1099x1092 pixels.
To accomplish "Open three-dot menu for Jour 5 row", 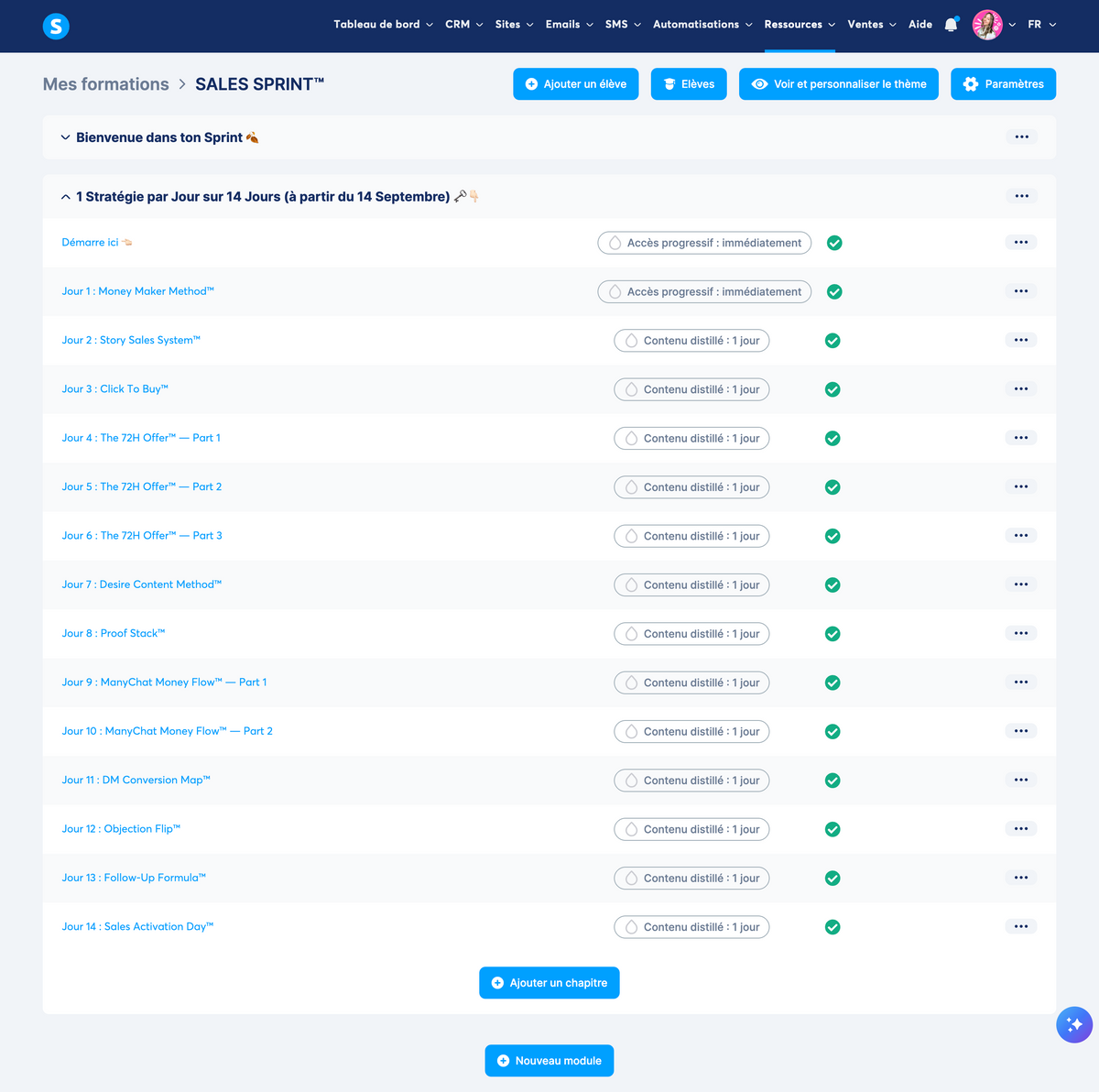I will pos(1021,486).
